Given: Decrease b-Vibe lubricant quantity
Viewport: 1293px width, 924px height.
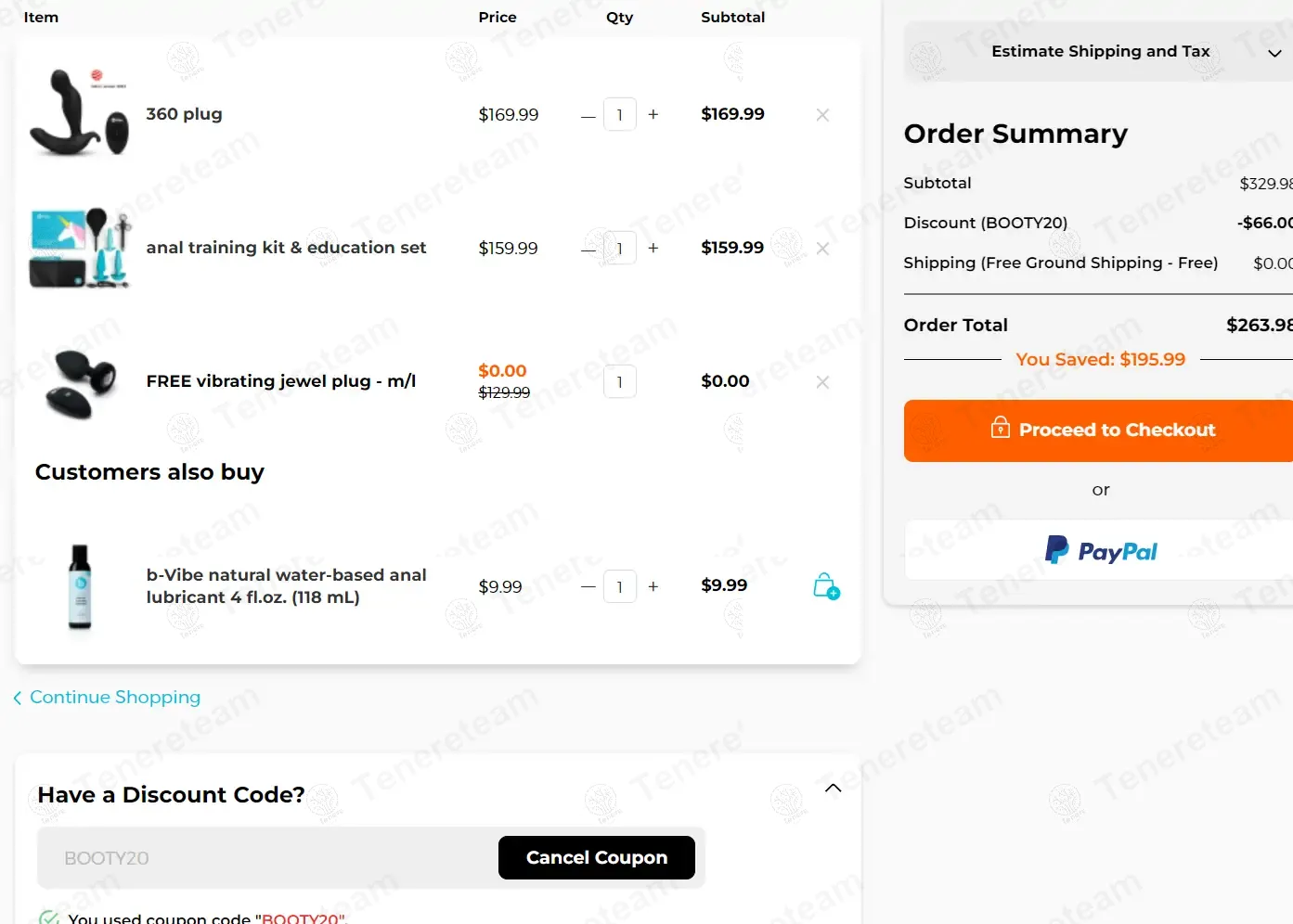Looking at the screenshot, I should click(588, 586).
